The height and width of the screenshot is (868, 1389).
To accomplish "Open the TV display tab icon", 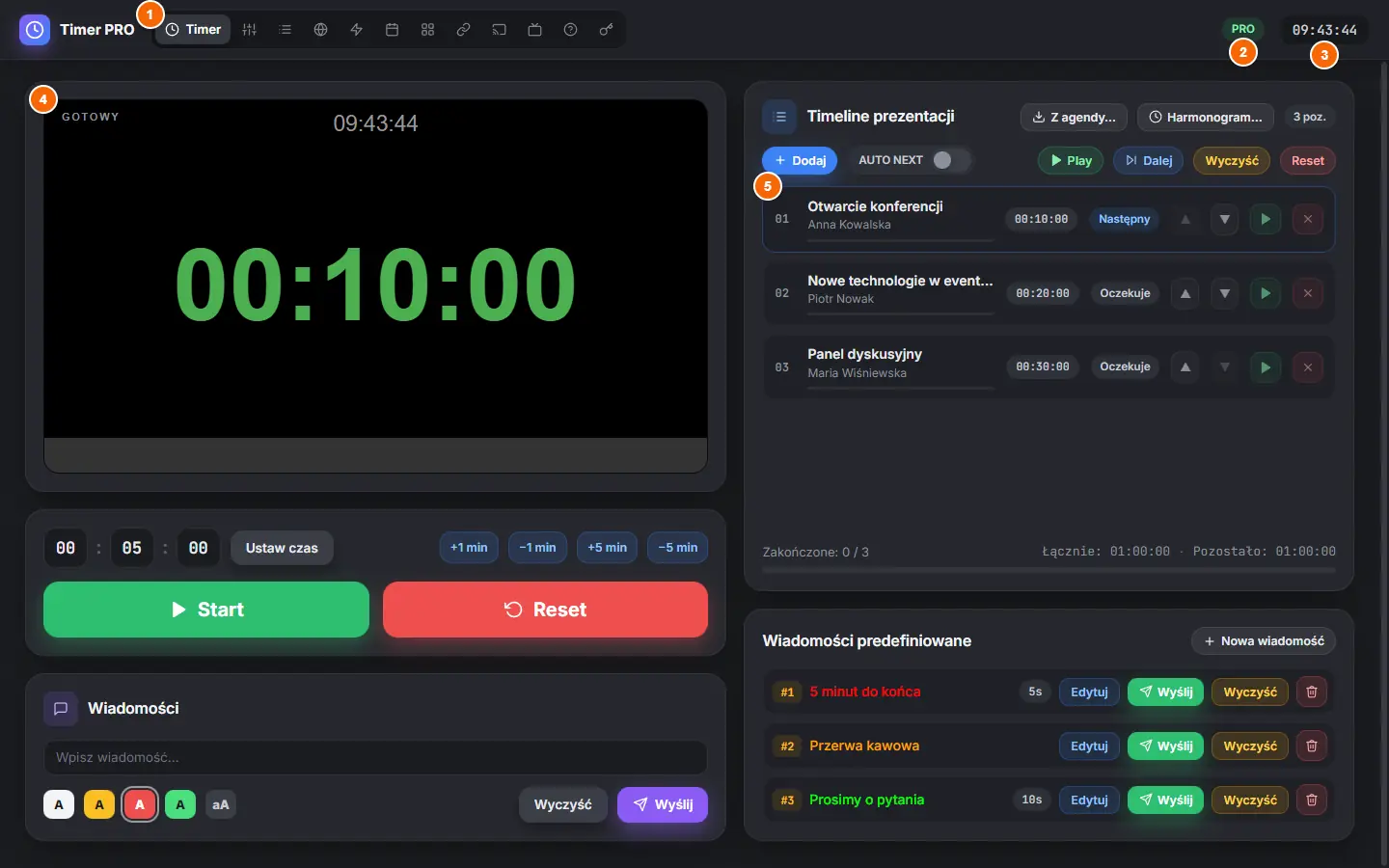I will pyautogui.click(x=535, y=30).
